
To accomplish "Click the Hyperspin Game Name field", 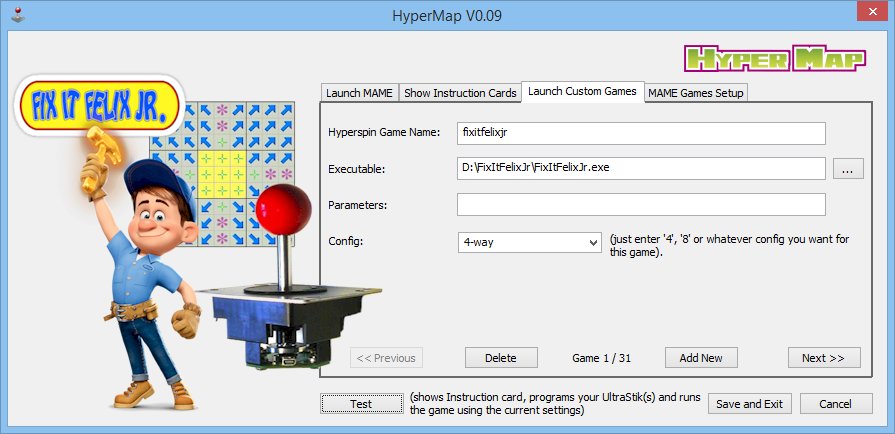I will (x=641, y=133).
